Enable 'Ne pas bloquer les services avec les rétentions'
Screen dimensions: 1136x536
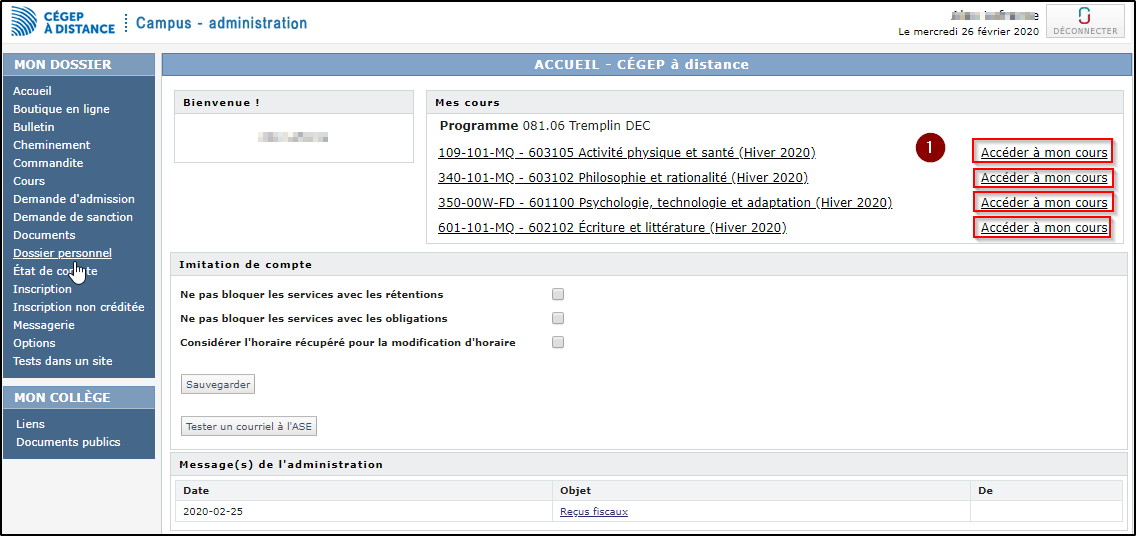click(x=558, y=294)
